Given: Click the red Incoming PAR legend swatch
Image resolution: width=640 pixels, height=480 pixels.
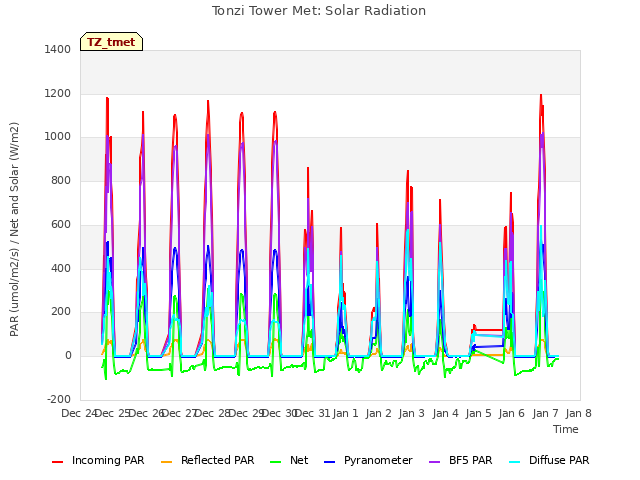Looking at the screenshot, I should coord(58,462).
